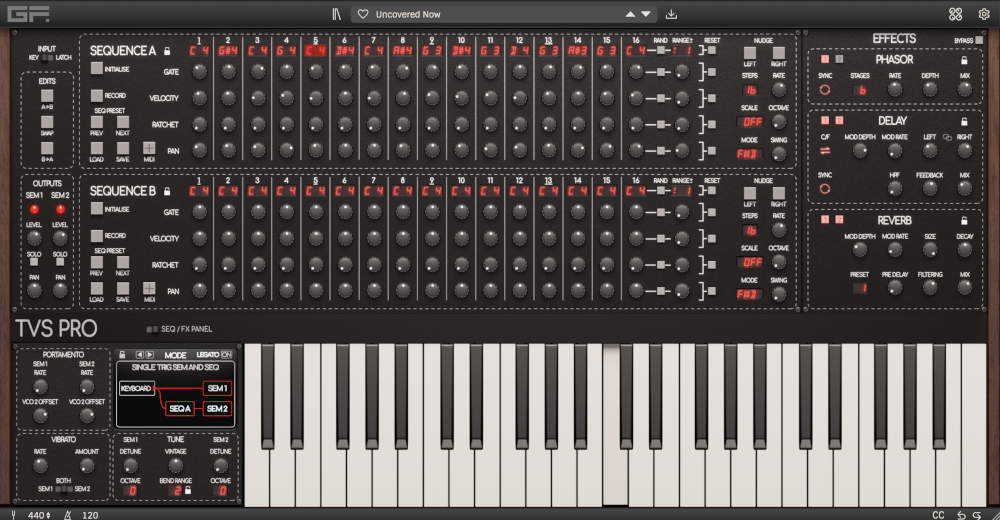Toggle the Key/Latch input switch
This screenshot has height=520, width=1000.
[x=47, y=57]
